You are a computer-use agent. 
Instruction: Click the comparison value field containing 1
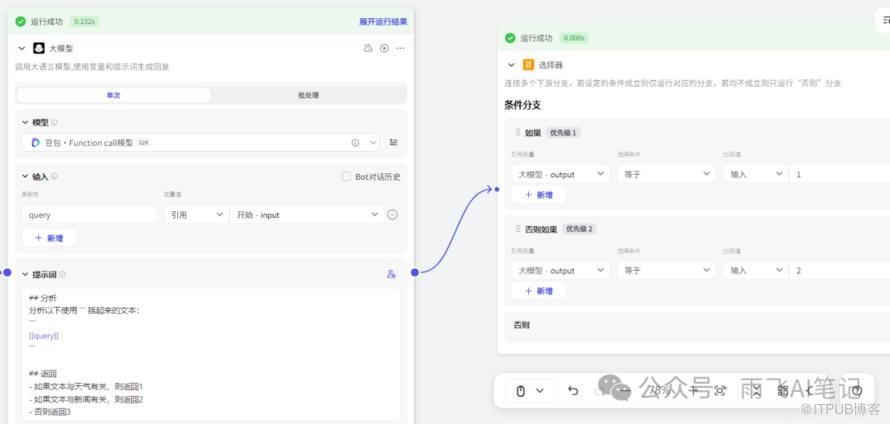click(x=839, y=174)
